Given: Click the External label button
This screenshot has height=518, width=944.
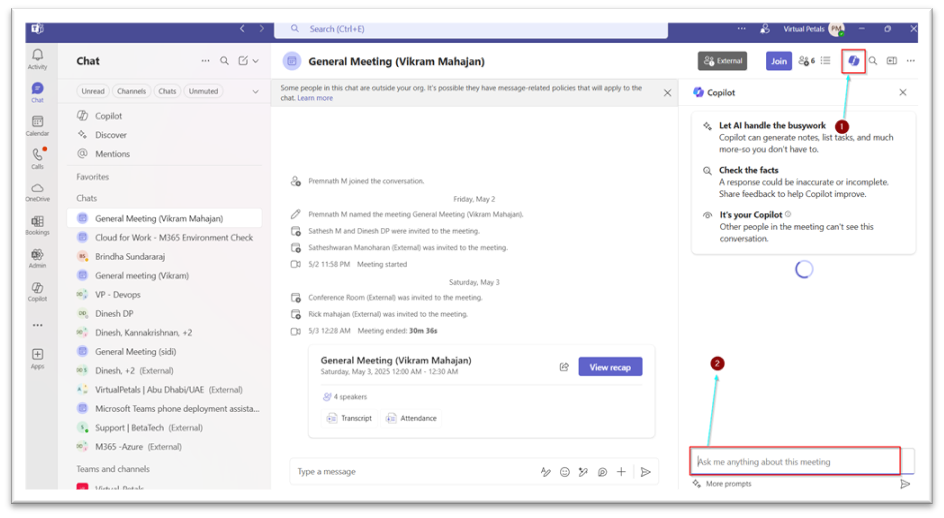Looking at the screenshot, I should coord(722,61).
